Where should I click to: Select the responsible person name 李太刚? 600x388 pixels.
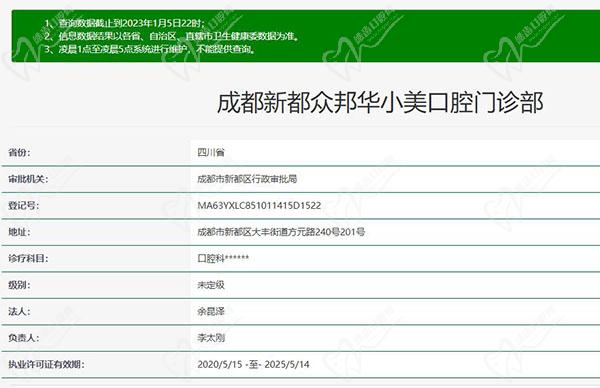pyautogui.click(x=211, y=338)
